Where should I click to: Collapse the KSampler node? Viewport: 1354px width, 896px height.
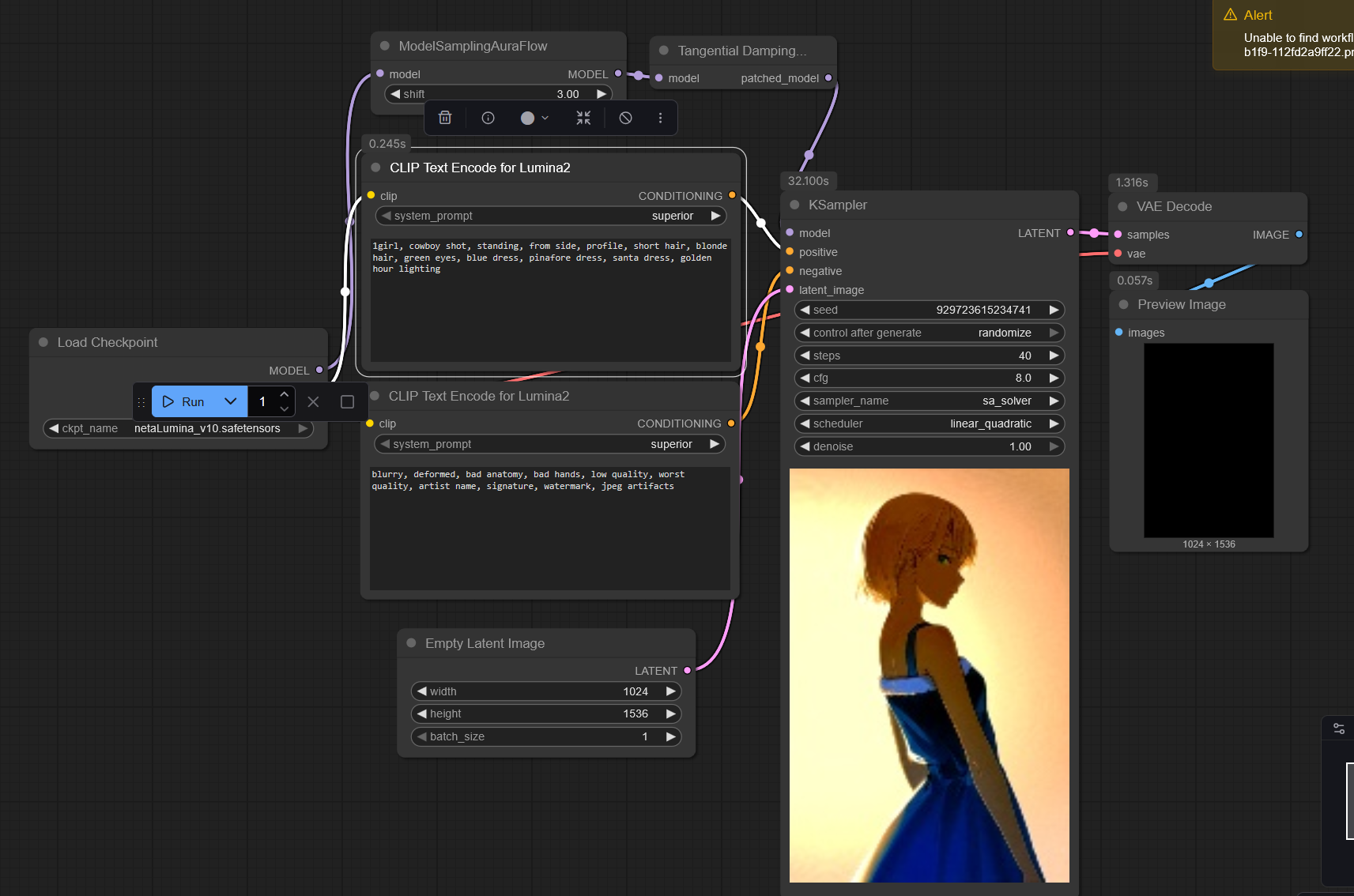tap(794, 205)
